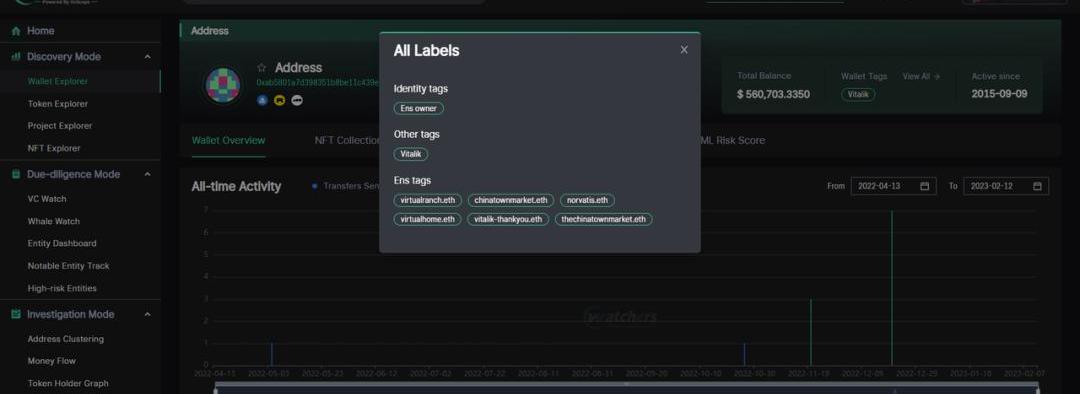Screen dimensions: 1080x394
Task: Select the vitalik-thankyou.eth ENS tag
Action: pyautogui.click(x=508, y=219)
